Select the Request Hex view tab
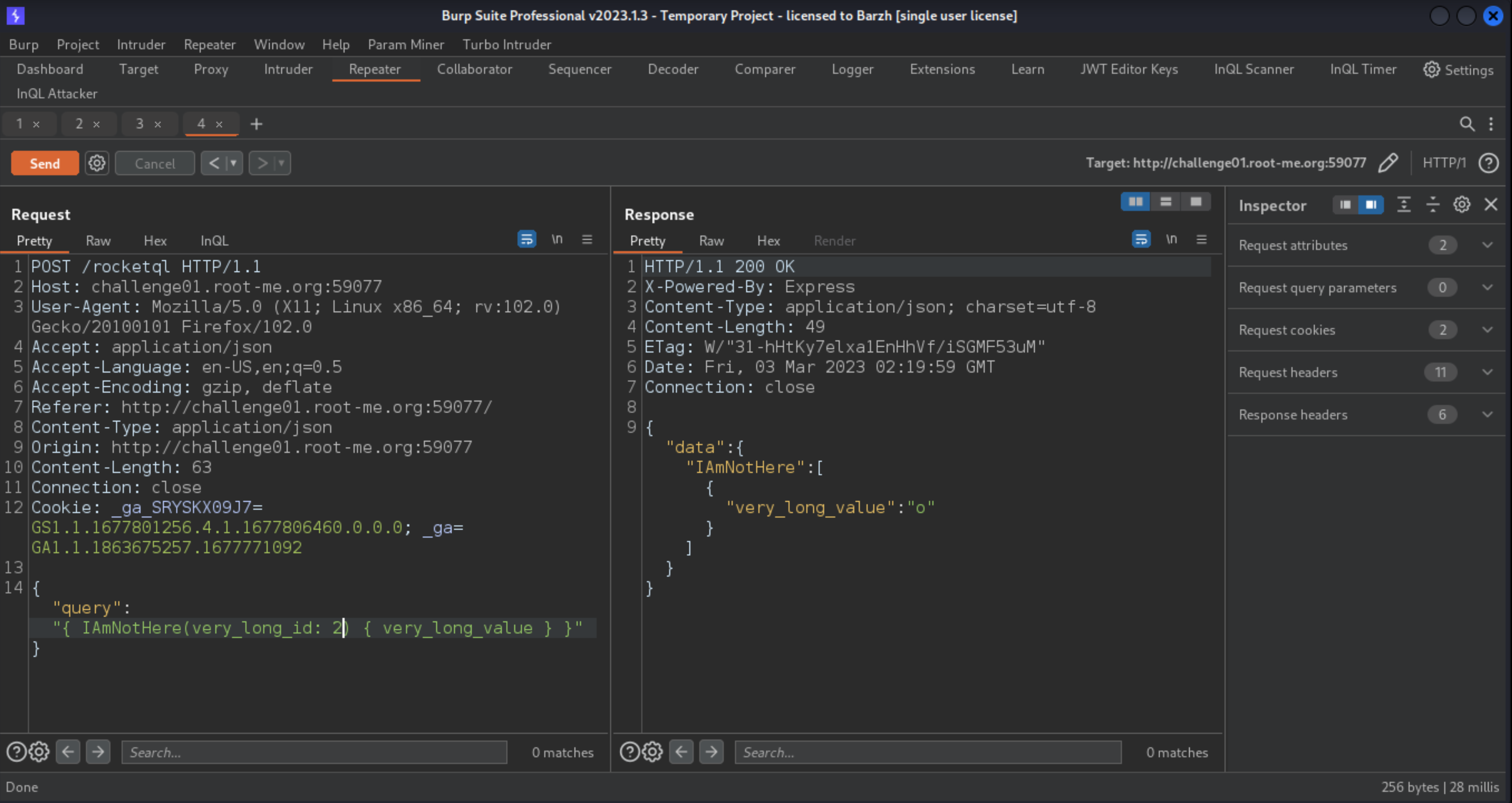Image resolution: width=1512 pixels, height=803 pixels. [x=155, y=241]
